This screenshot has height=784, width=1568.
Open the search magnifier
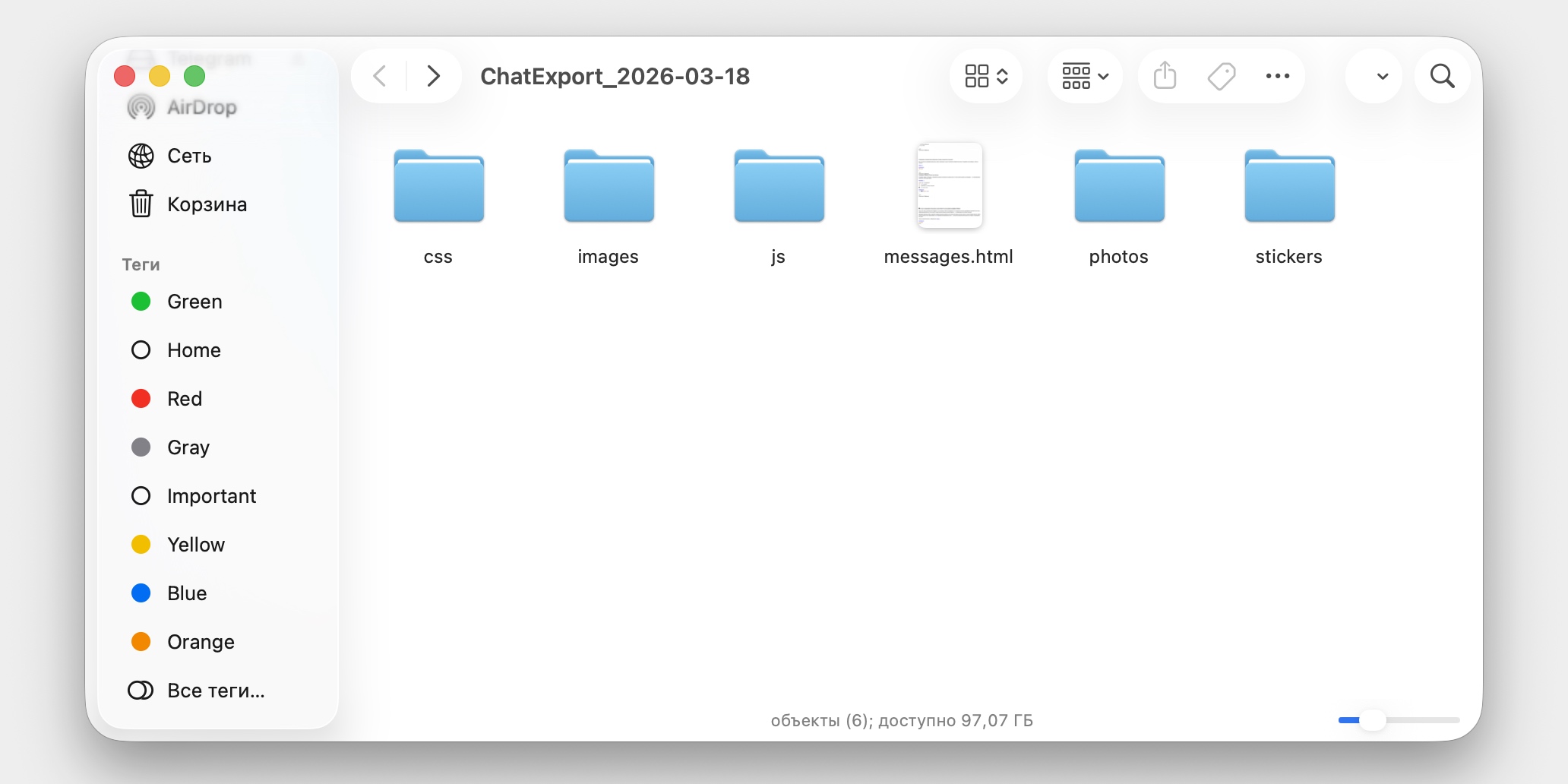click(x=1442, y=76)
